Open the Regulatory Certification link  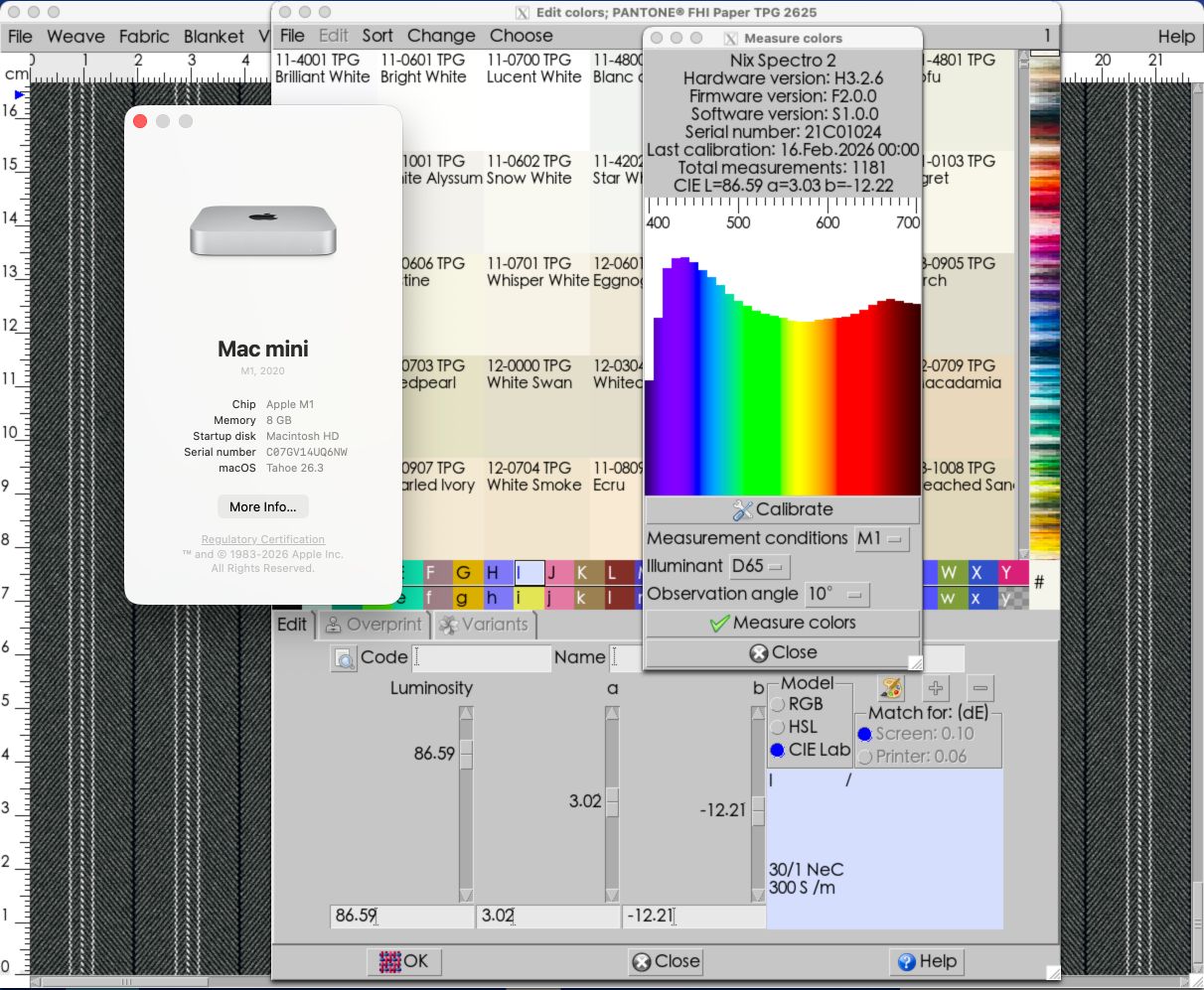pyautogui.click(x=262, y=539)
